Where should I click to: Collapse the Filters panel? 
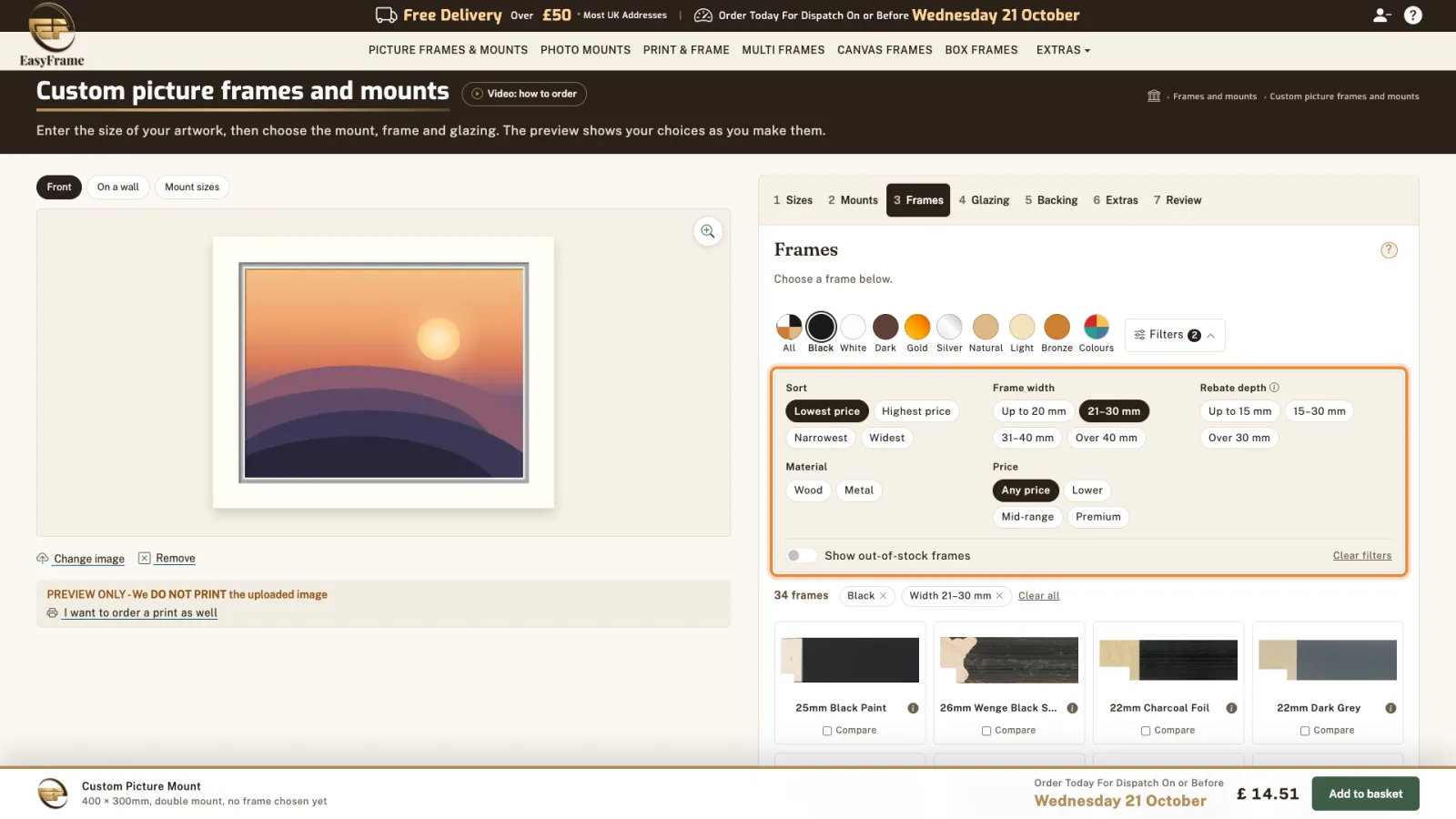pos(1175,335)
